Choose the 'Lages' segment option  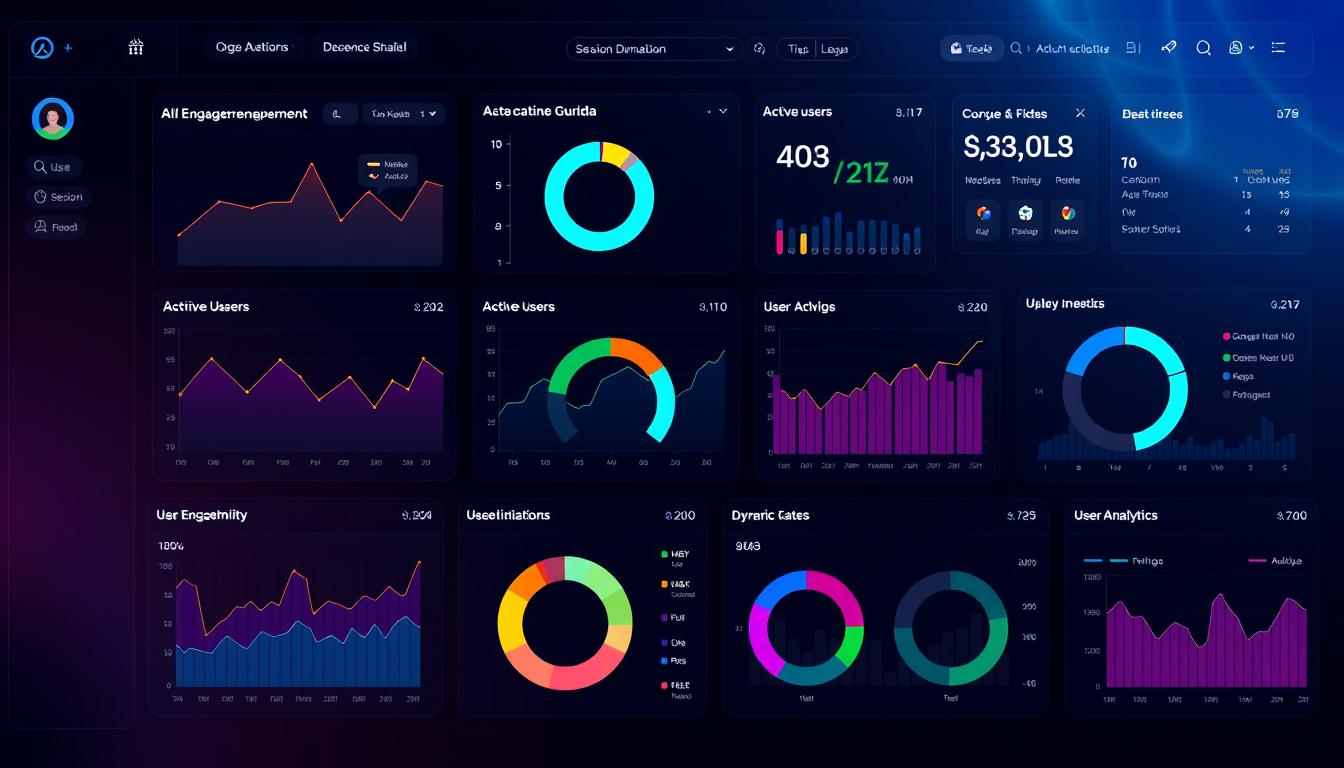[834, 49]
